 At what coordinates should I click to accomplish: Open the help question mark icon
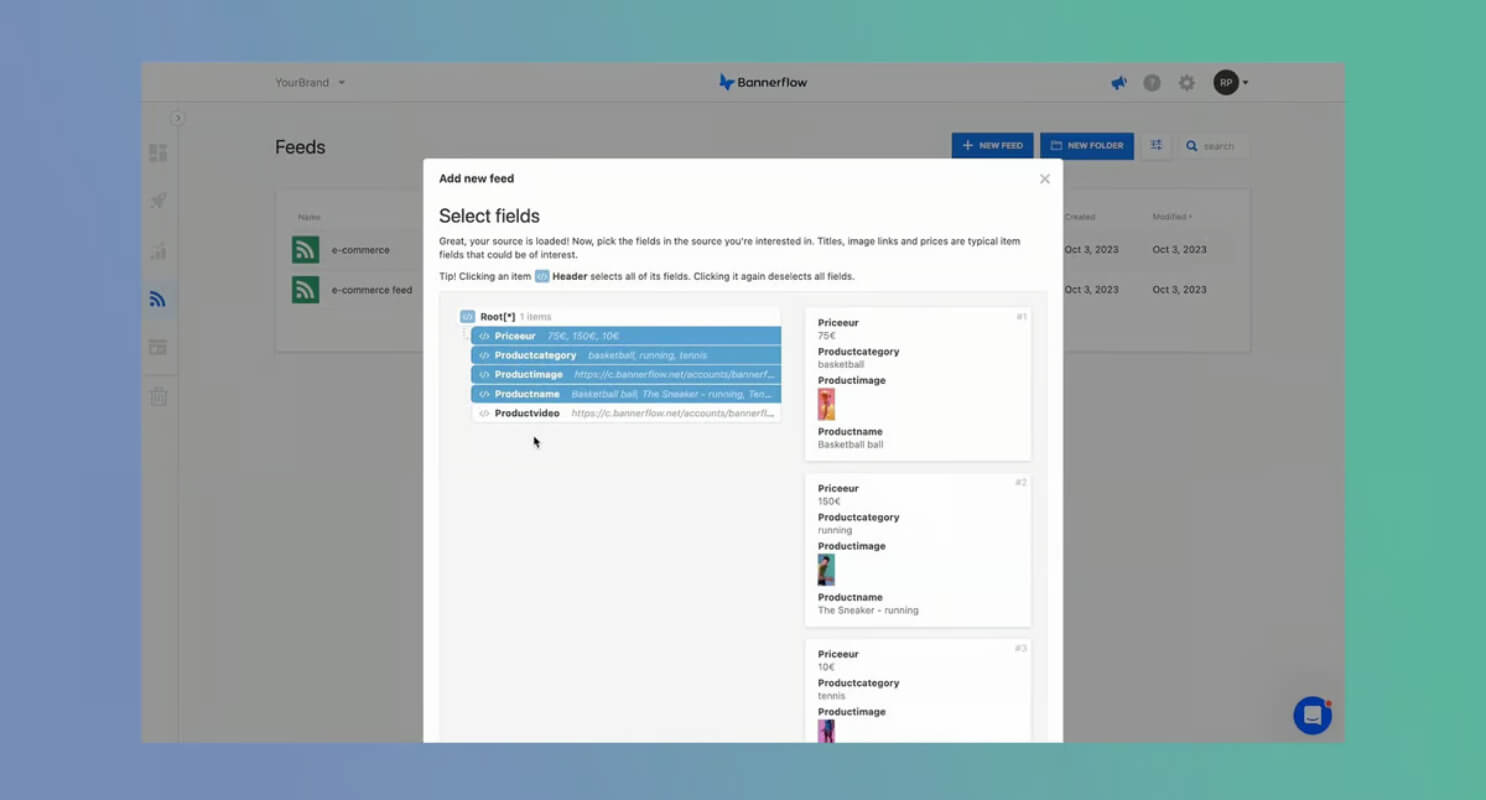click(x=1152, y=83)
